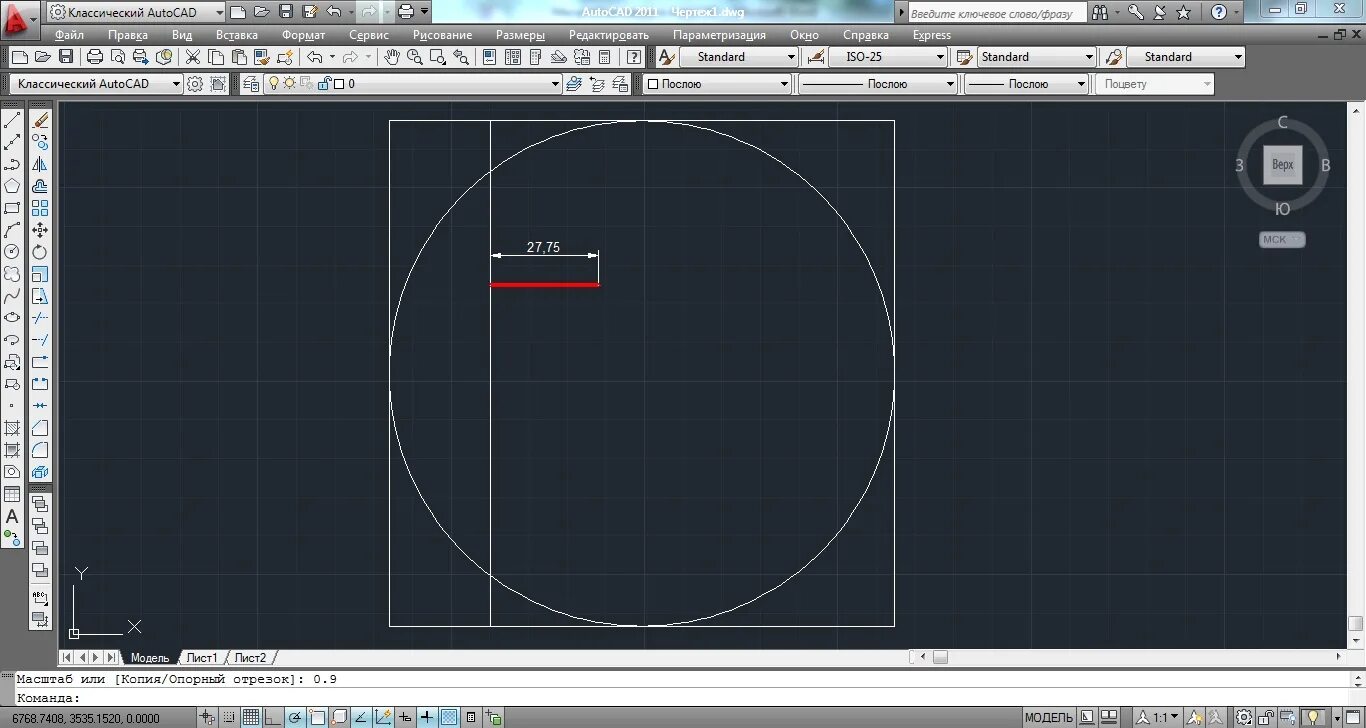Screen dimensions: 1366x728
Task: Select the Trim modify tool
Action: coord(40,318)
